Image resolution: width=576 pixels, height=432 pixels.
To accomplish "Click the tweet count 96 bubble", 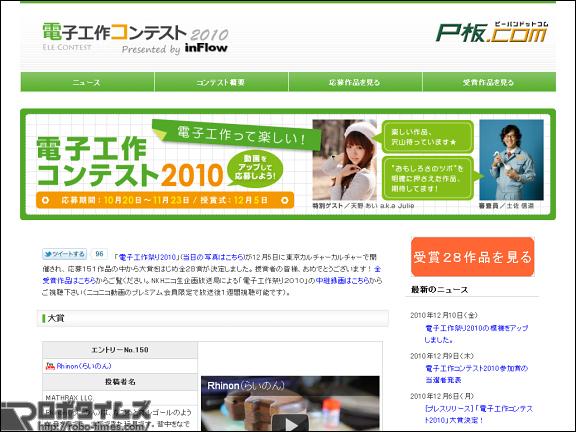I will [x=99, y=254].
